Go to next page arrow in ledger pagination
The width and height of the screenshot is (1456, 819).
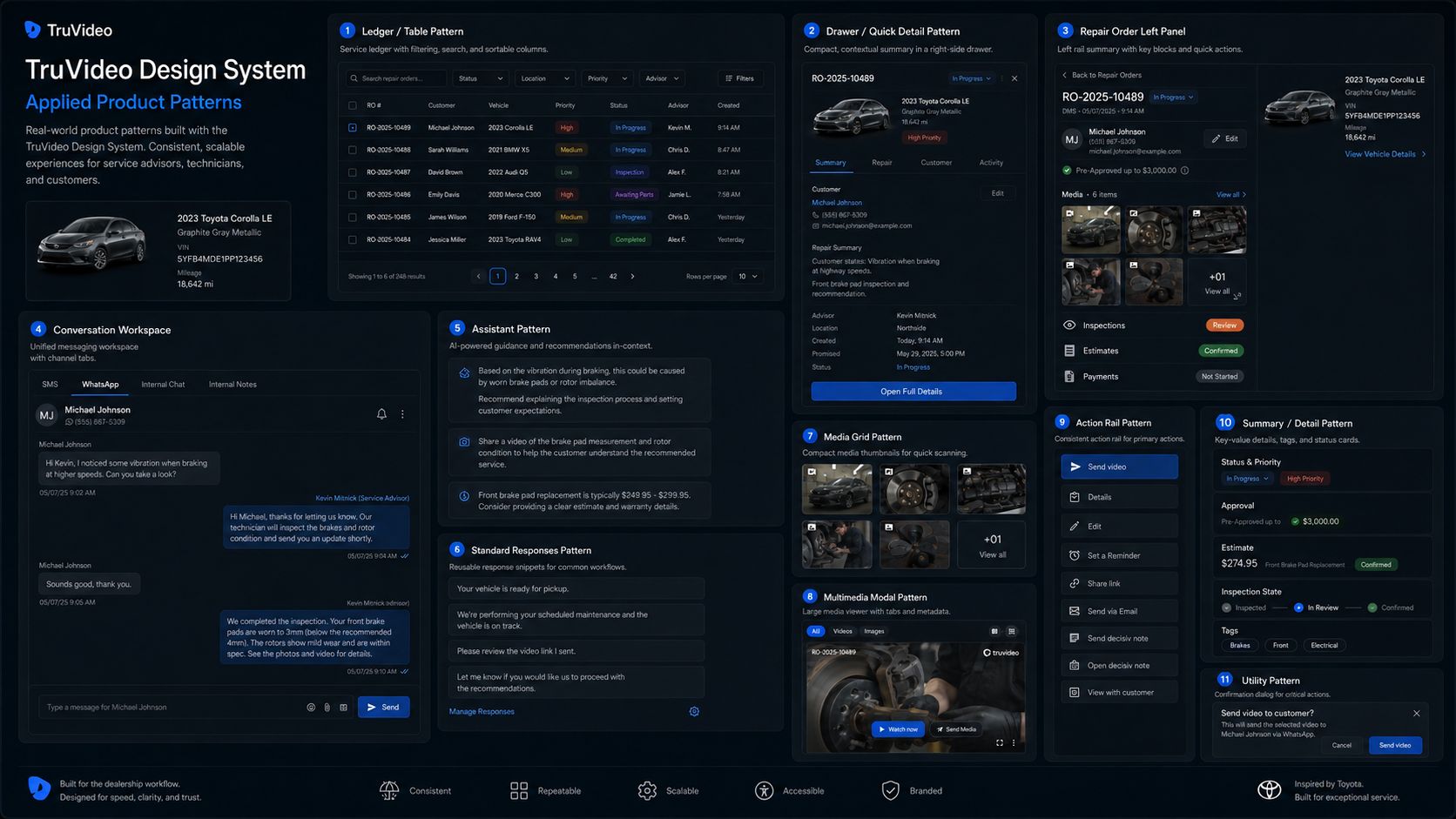(632, 277)
